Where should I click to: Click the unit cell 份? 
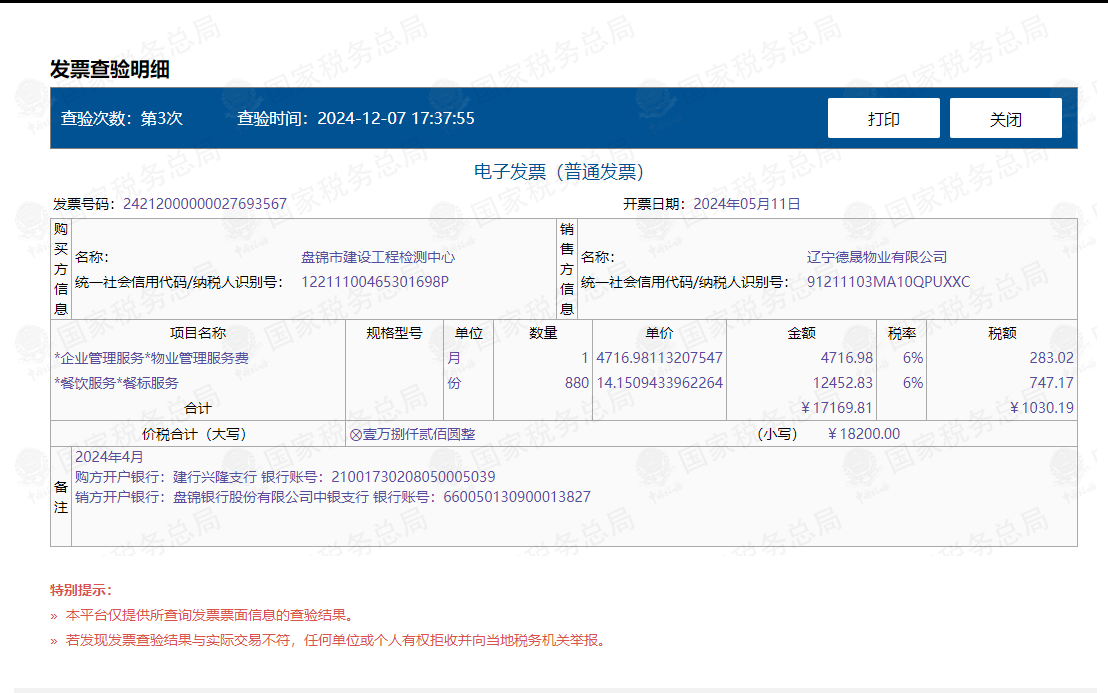point(454,383)
